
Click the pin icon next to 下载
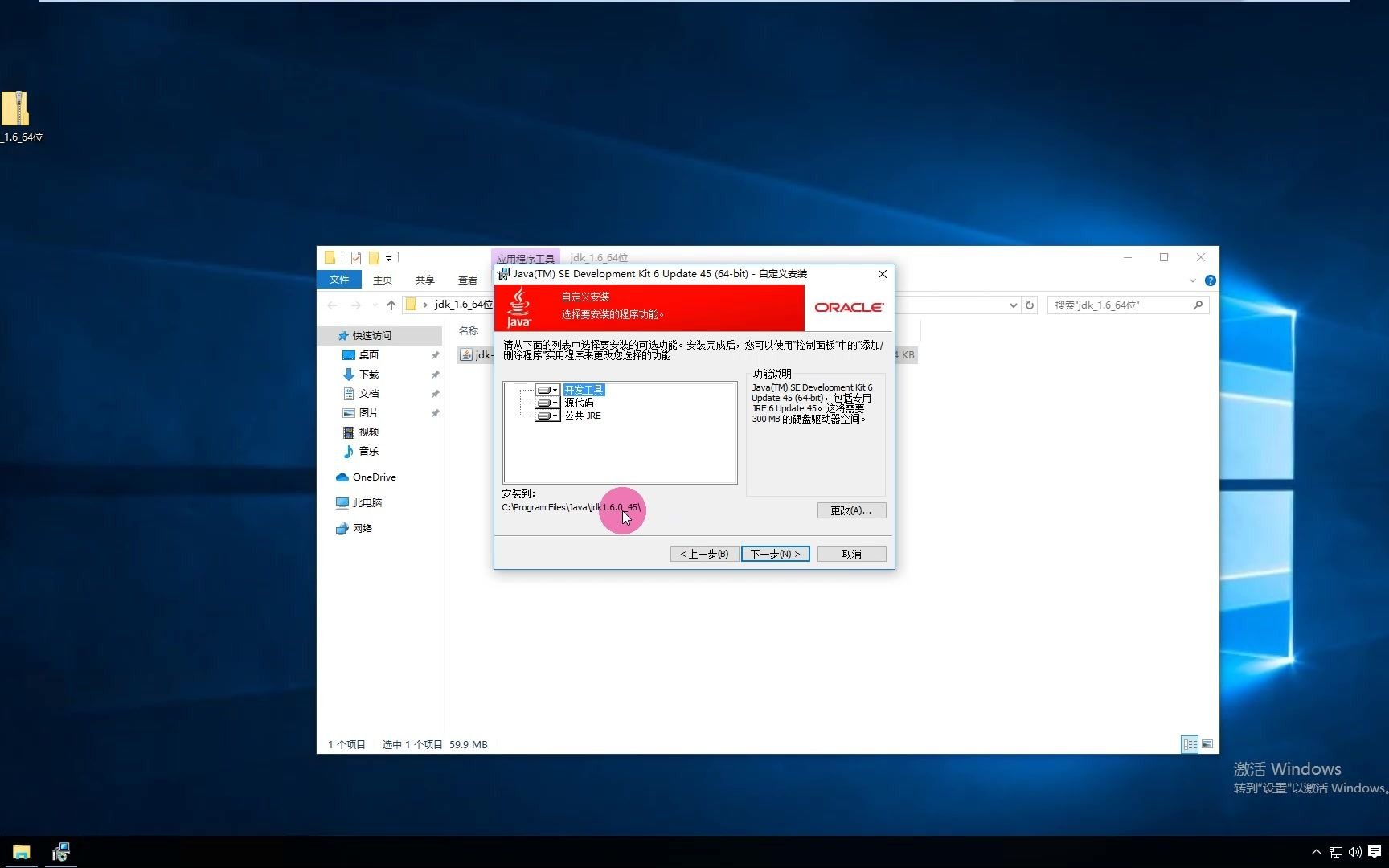pyautogui.click(x=435, y=374)
